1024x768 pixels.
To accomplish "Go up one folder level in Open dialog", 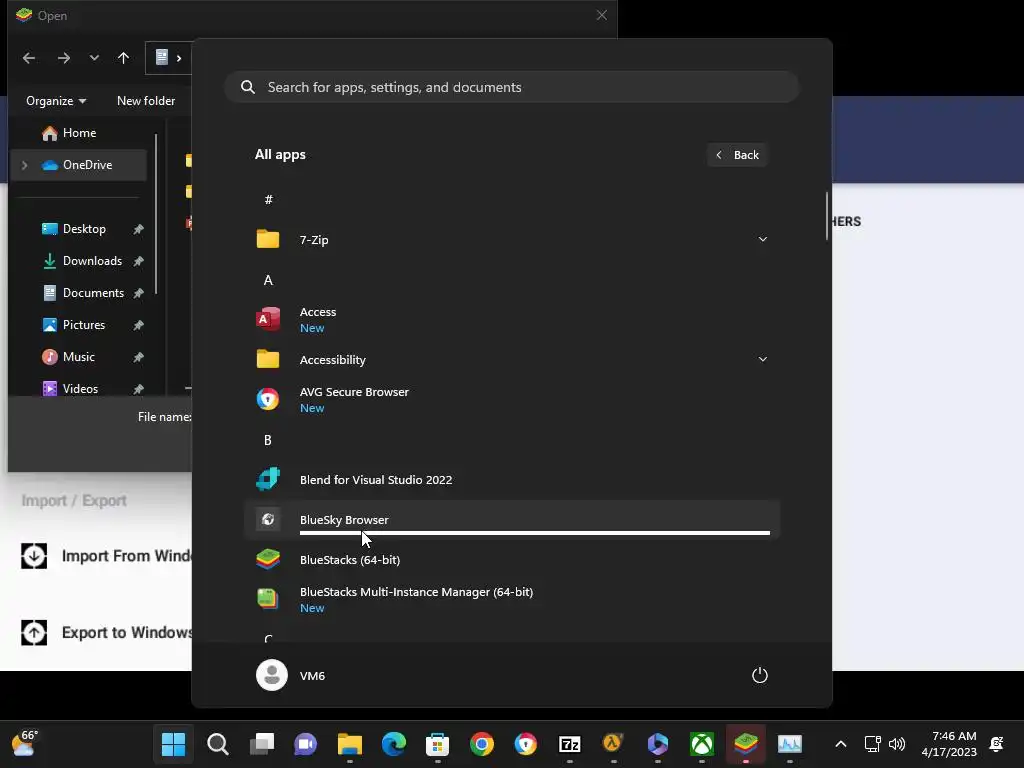I will coord(123,58).
